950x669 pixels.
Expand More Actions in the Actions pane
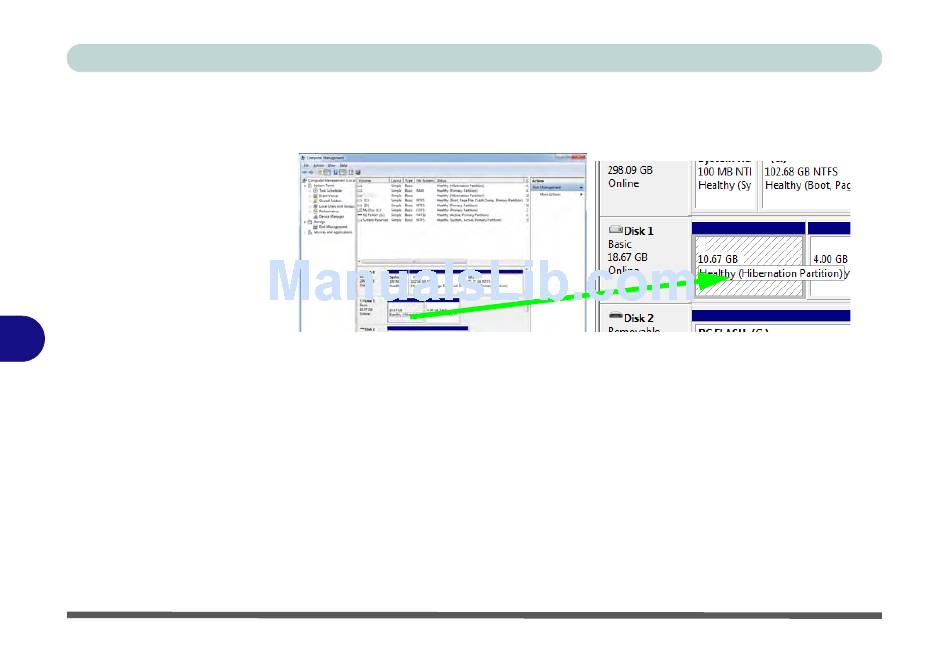pyautogui.click(x=581, y=194)
